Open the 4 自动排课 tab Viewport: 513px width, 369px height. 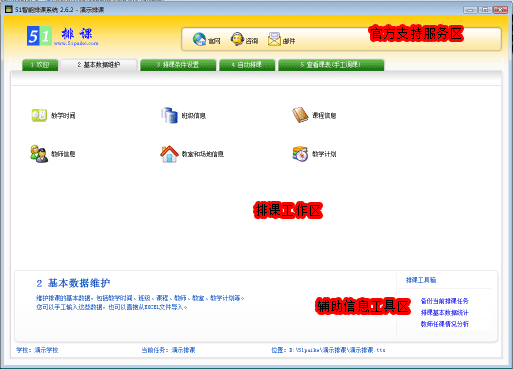(247, 65)
